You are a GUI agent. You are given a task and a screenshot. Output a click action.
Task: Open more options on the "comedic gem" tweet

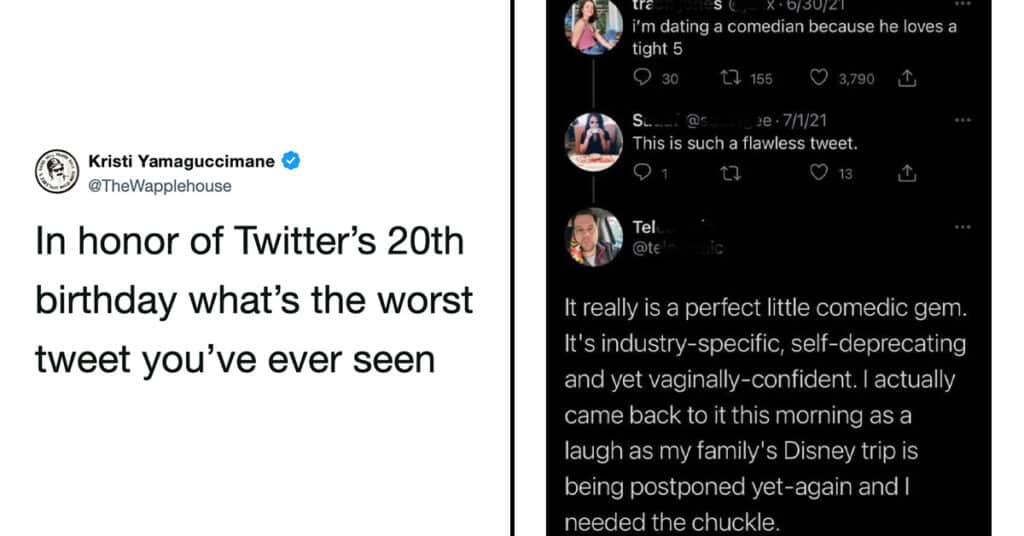coord(963,227)
